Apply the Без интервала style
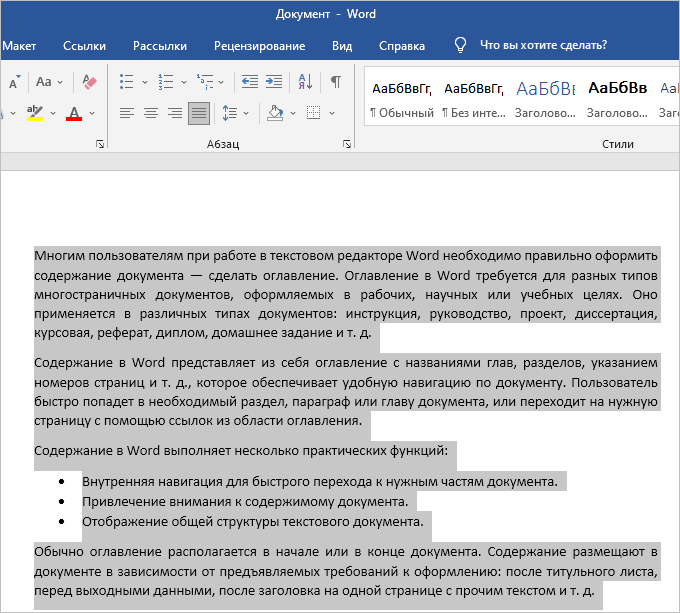 [x=474, y=99]
